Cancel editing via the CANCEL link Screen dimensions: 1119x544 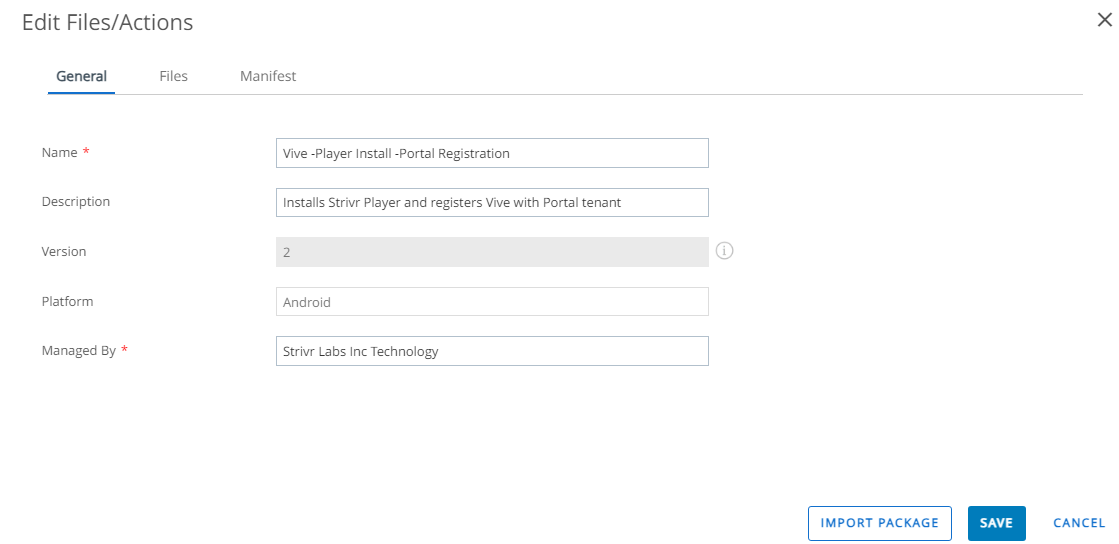click(x=1079, y=523)
